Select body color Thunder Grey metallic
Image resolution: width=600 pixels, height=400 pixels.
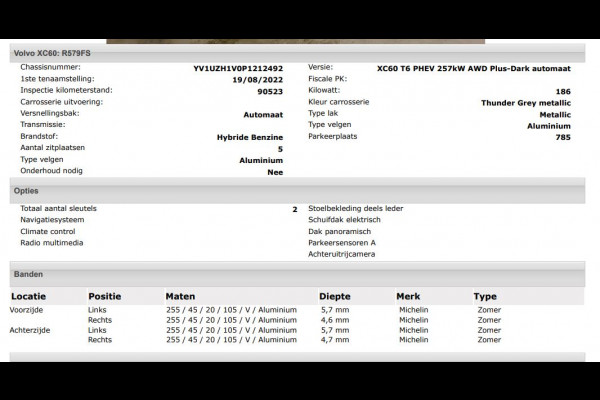tap(526, 103)
